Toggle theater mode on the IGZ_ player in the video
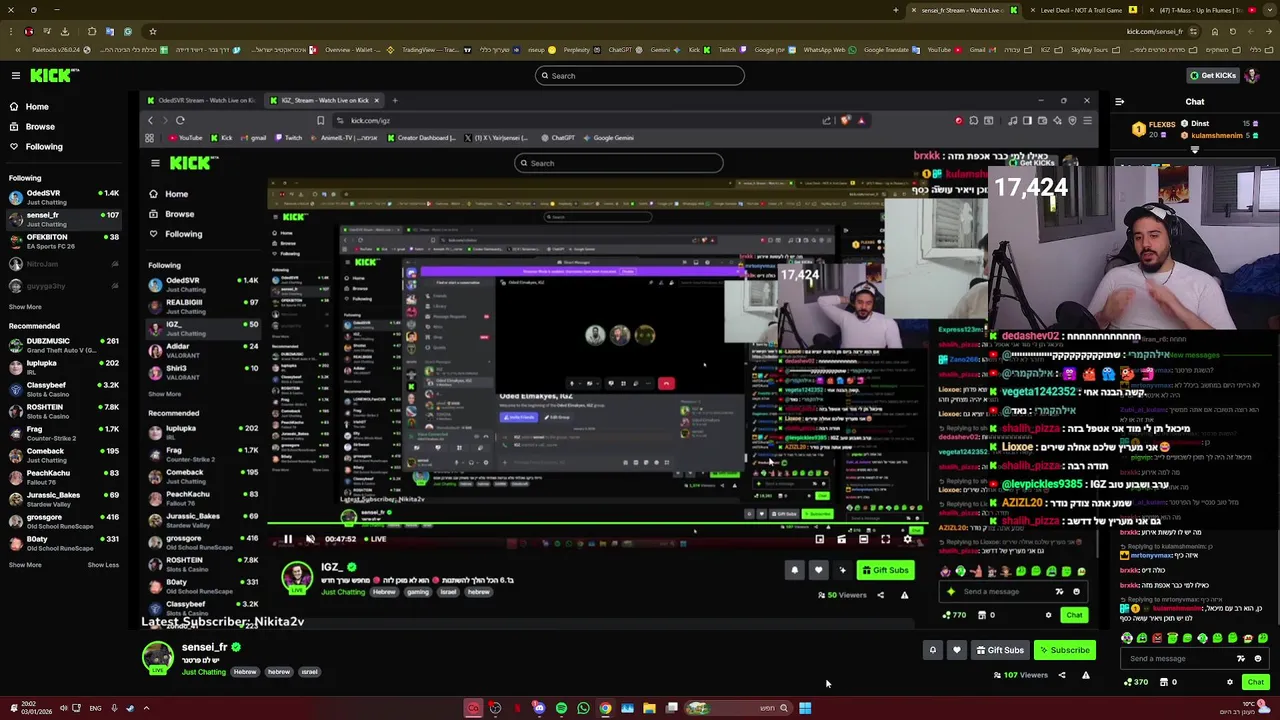1280x720 pixels. coord(863,539)
